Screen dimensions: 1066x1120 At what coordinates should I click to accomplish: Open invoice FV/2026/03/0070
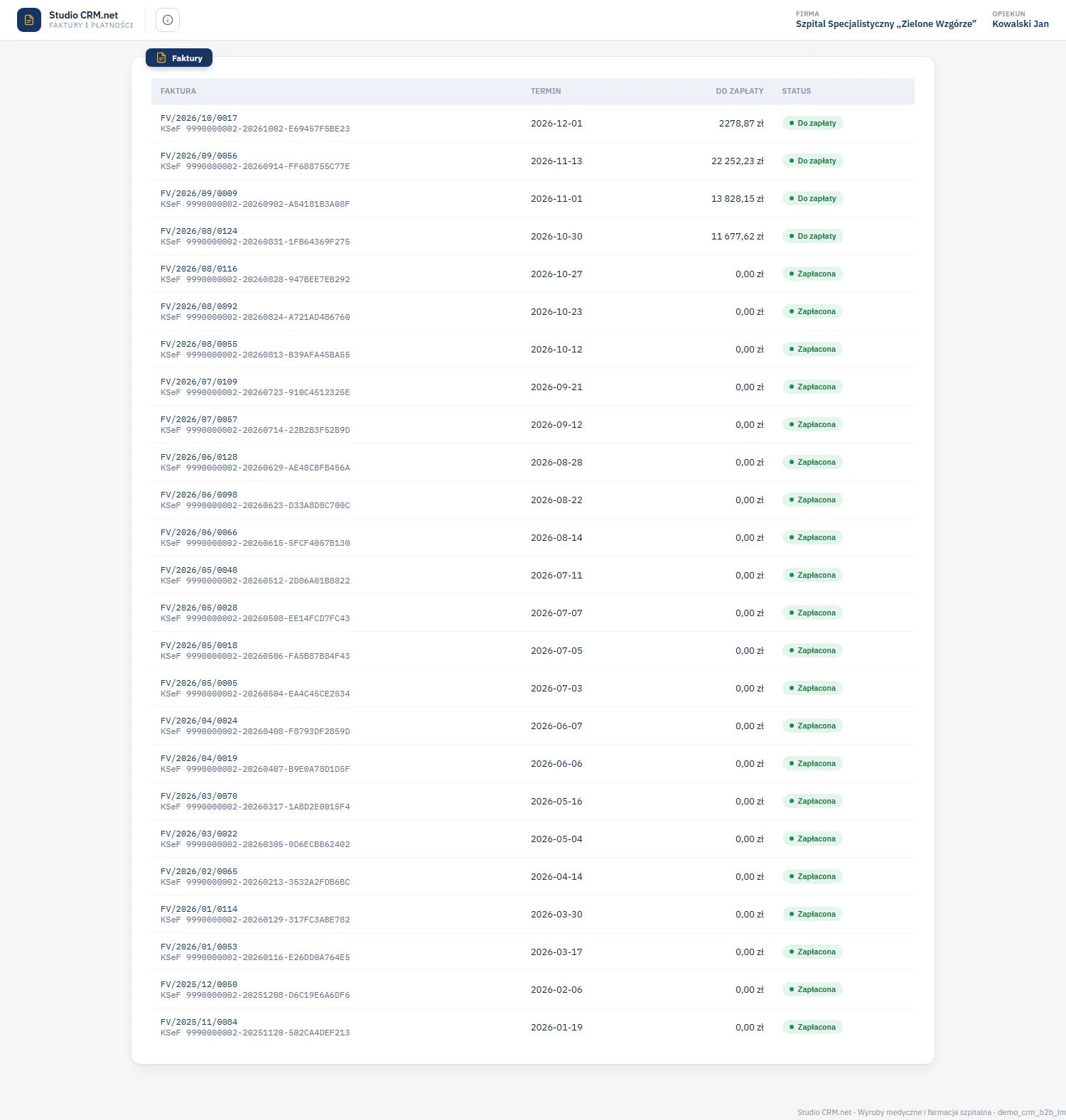[199, 796]
